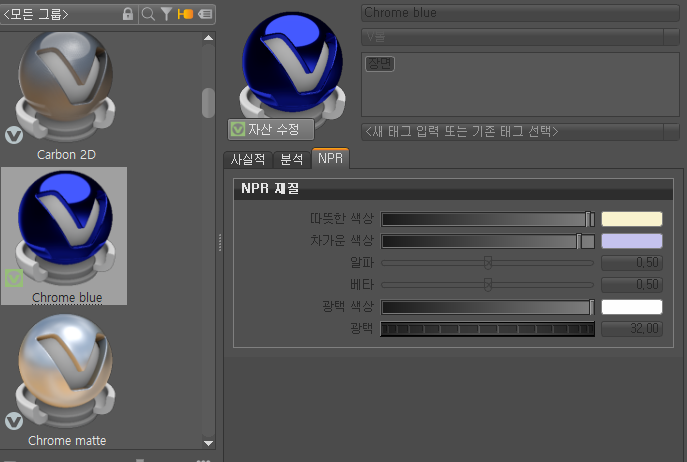Click the material list scrollbar thumb
This screenshot has width=687, height=462.
pyautogui.click(x=209, y=103)
